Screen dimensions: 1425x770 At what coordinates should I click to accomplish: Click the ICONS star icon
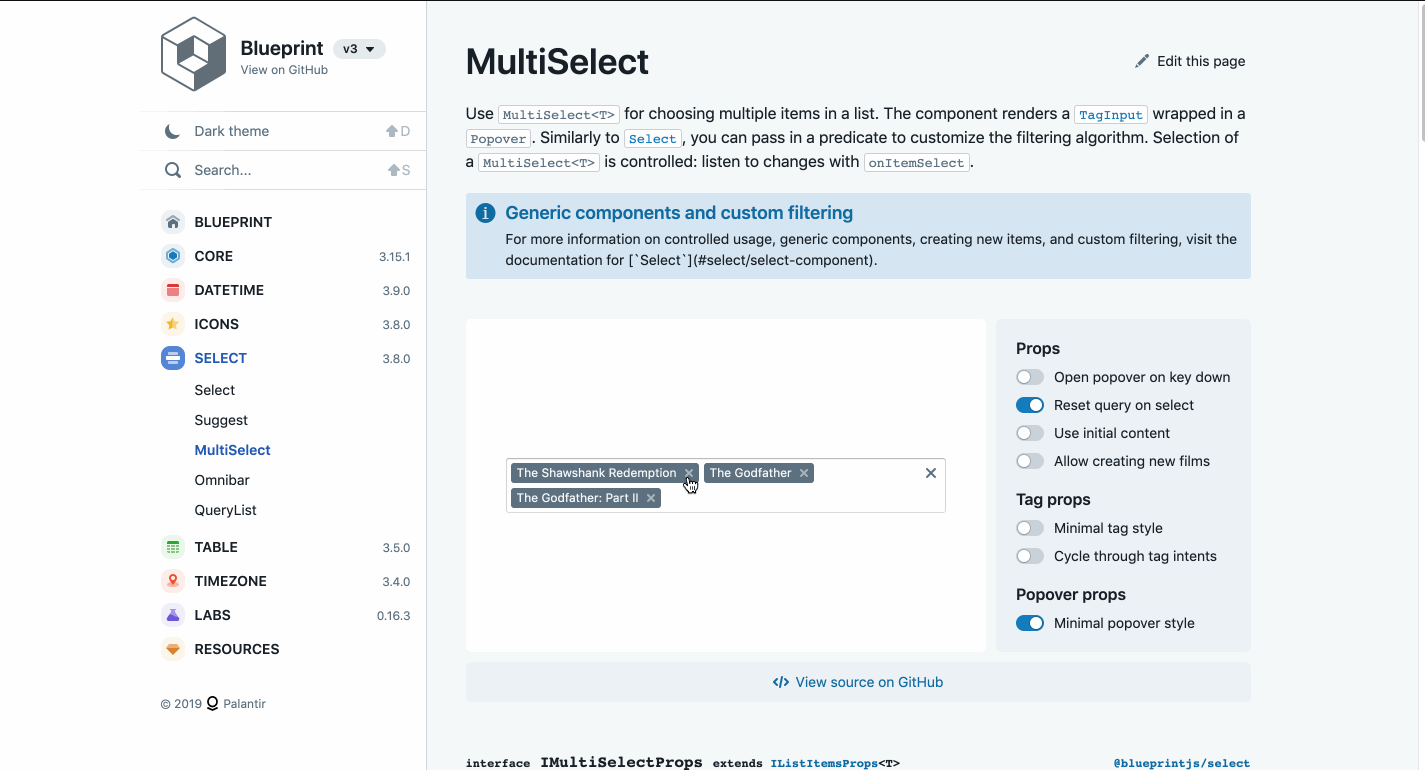(172, 324)
